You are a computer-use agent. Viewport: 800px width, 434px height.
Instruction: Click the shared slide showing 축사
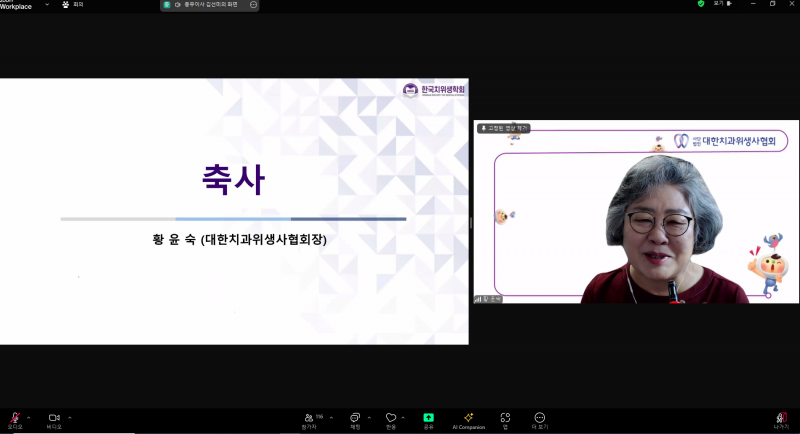click(233, 211)
